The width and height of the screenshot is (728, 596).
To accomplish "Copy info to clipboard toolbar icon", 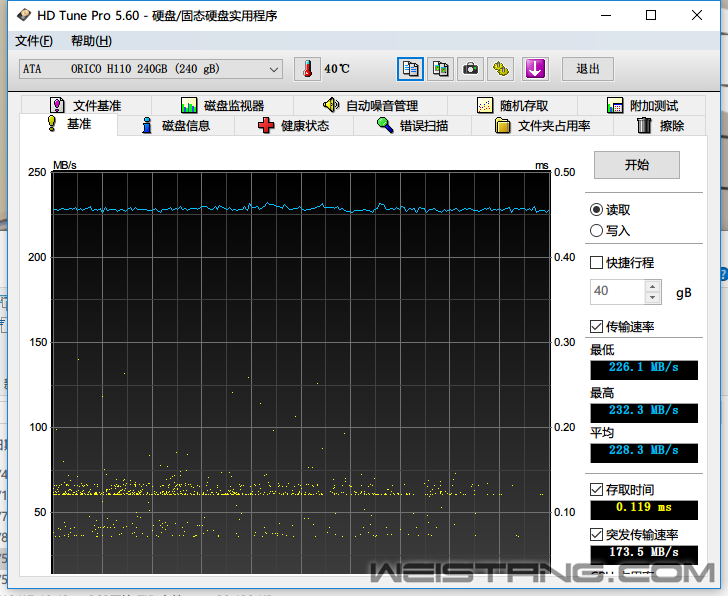I will point(410,69).
